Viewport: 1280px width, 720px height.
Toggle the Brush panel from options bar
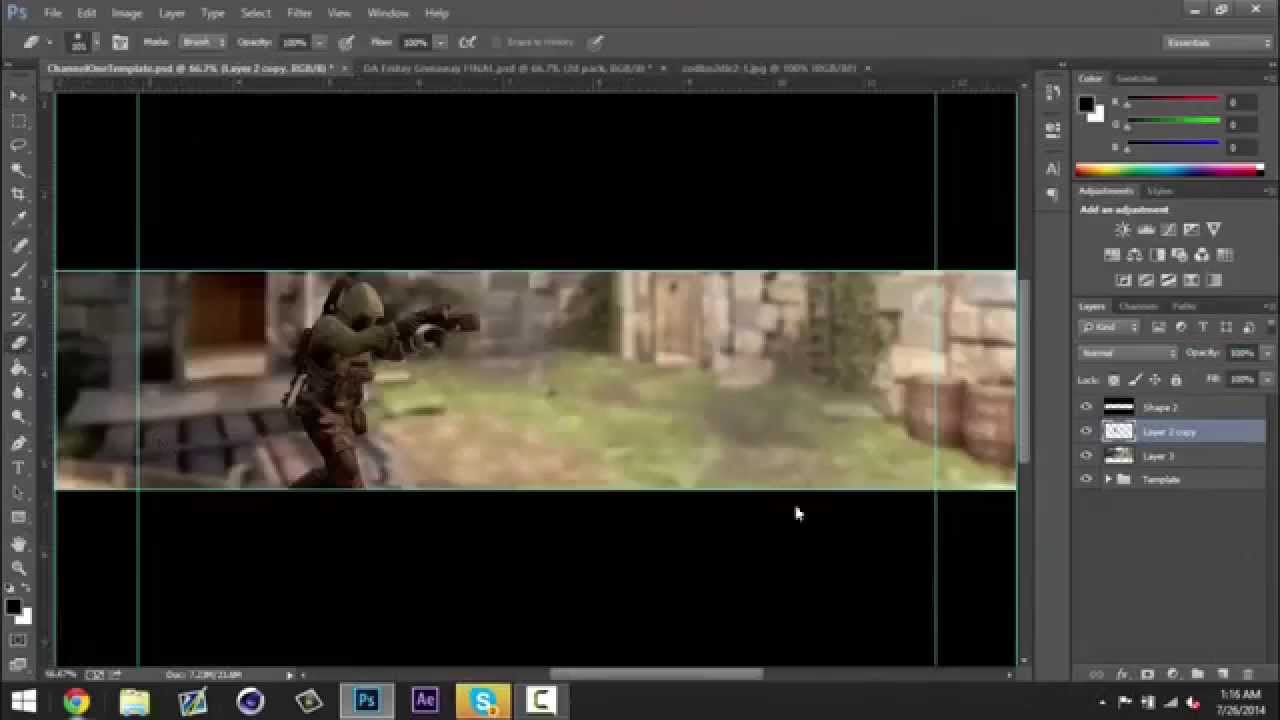coord(120,43)
